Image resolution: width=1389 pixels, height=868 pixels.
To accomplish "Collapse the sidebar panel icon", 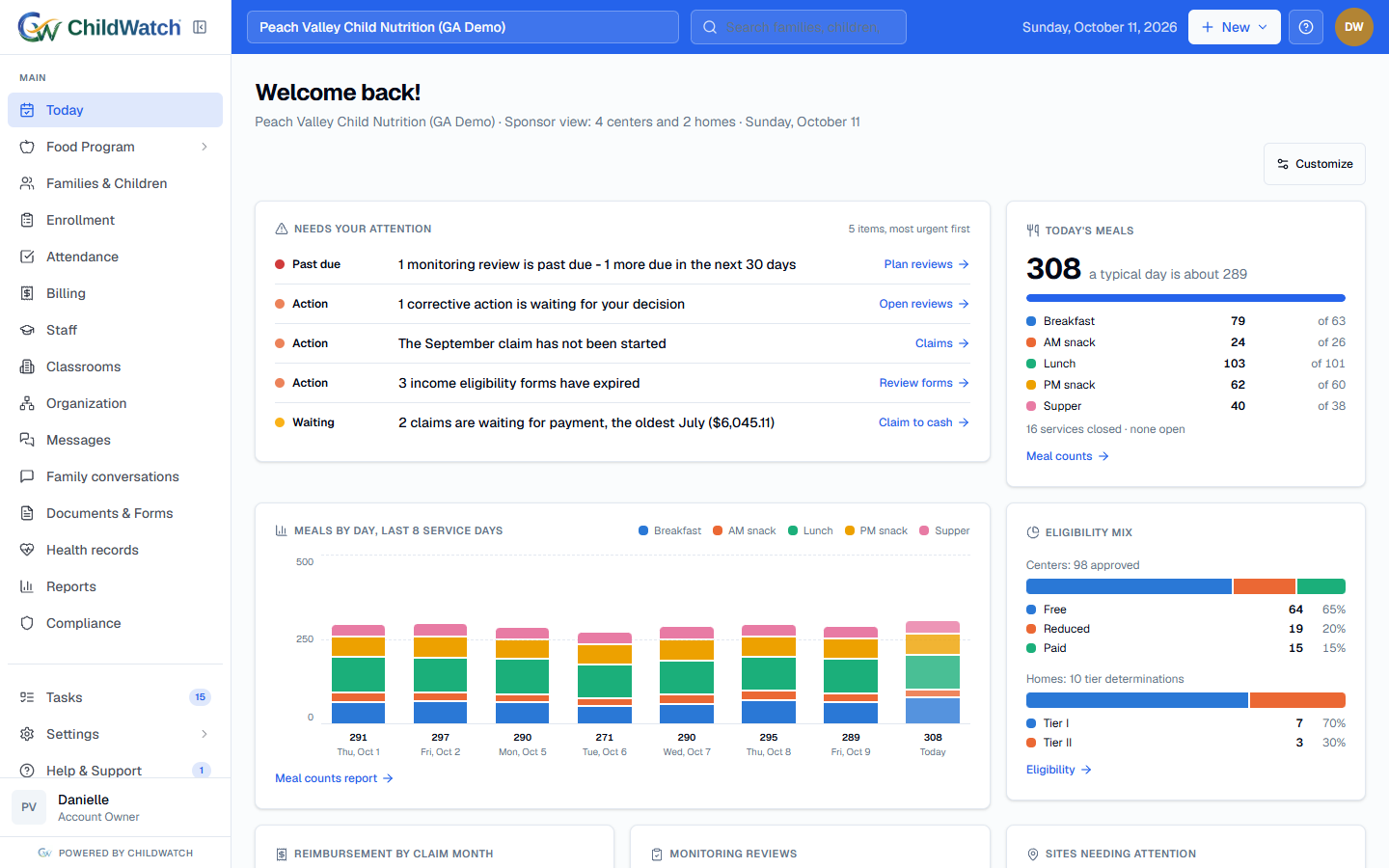I will click(x=200, y=27).
